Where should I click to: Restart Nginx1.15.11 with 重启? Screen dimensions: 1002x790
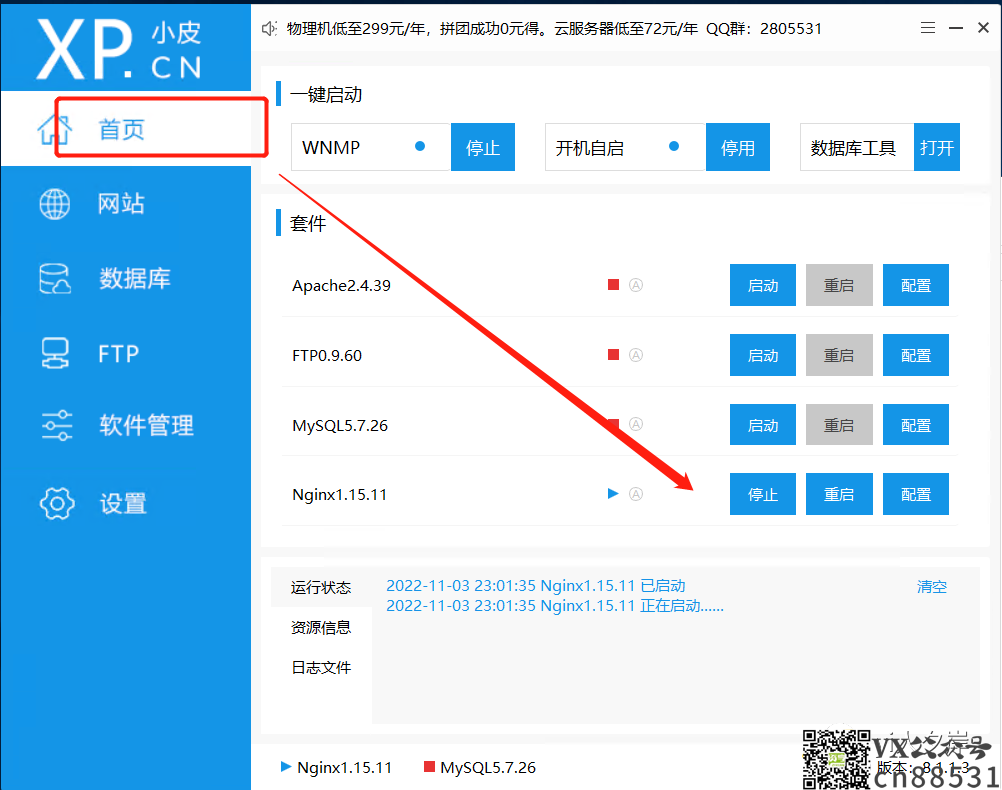(x=839, y=494)
